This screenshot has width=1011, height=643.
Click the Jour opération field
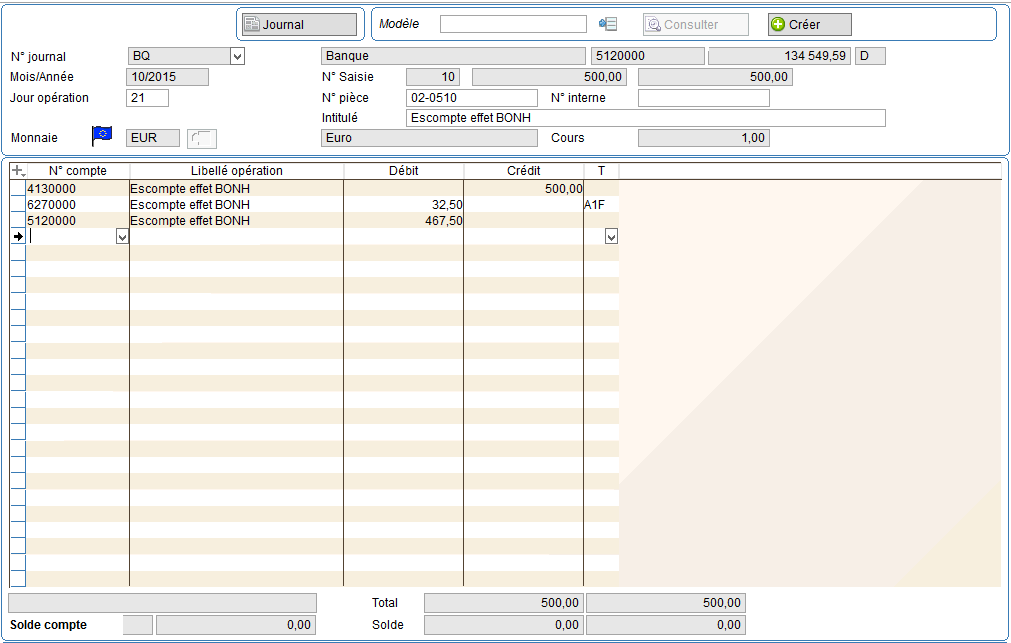coord(147,98)
